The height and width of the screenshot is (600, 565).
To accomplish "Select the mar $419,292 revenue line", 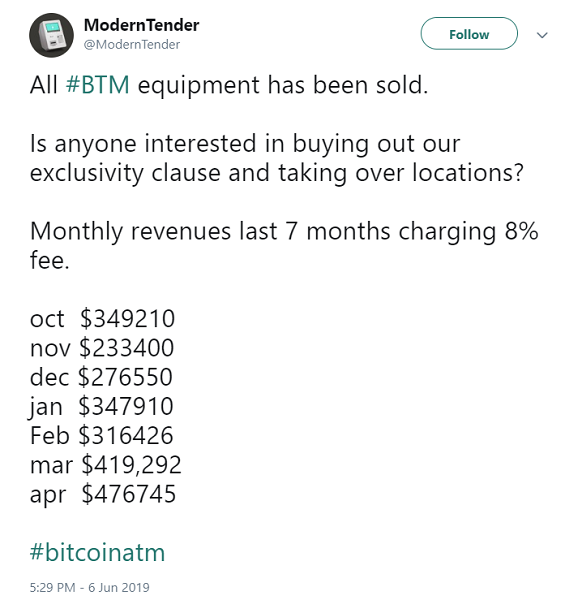I will click(106, 465).
